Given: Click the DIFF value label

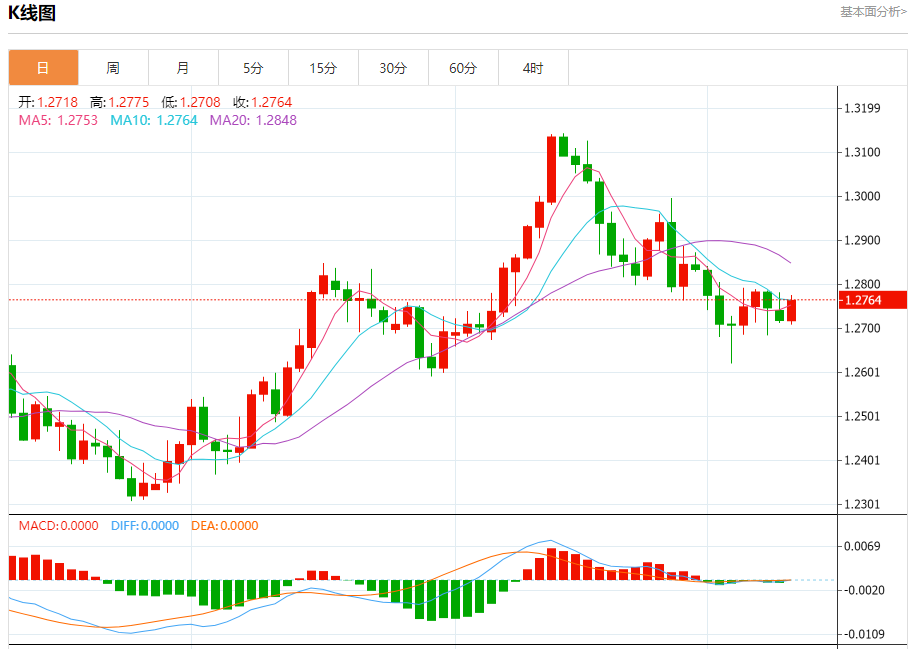Looking at the screenshot, I should coord(144,526).
